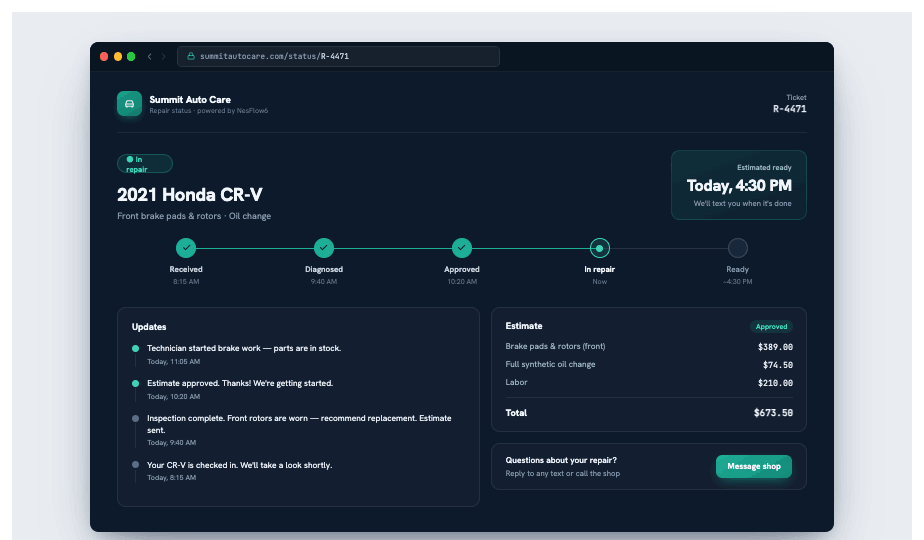
Task: Select the Received step checkmark circle
Action: coord(186,248)
